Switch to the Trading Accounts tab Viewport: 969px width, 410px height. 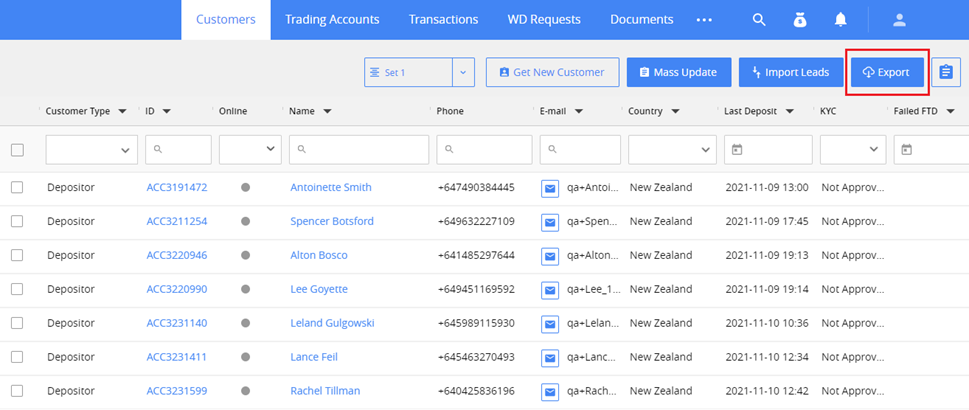pyautogui.click(x=332, y=19)
